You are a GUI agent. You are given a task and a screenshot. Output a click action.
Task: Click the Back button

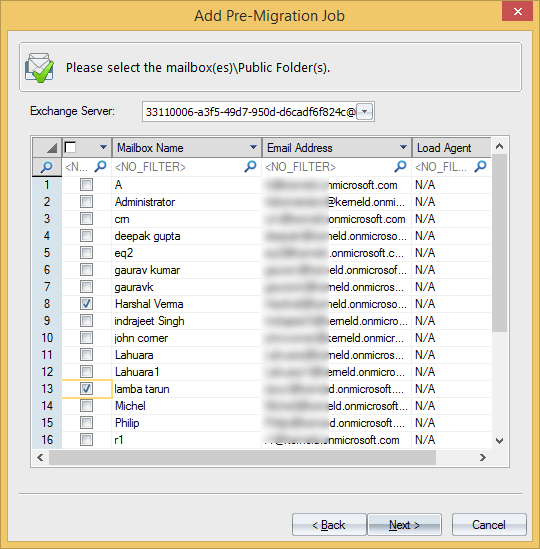point(329,524)
